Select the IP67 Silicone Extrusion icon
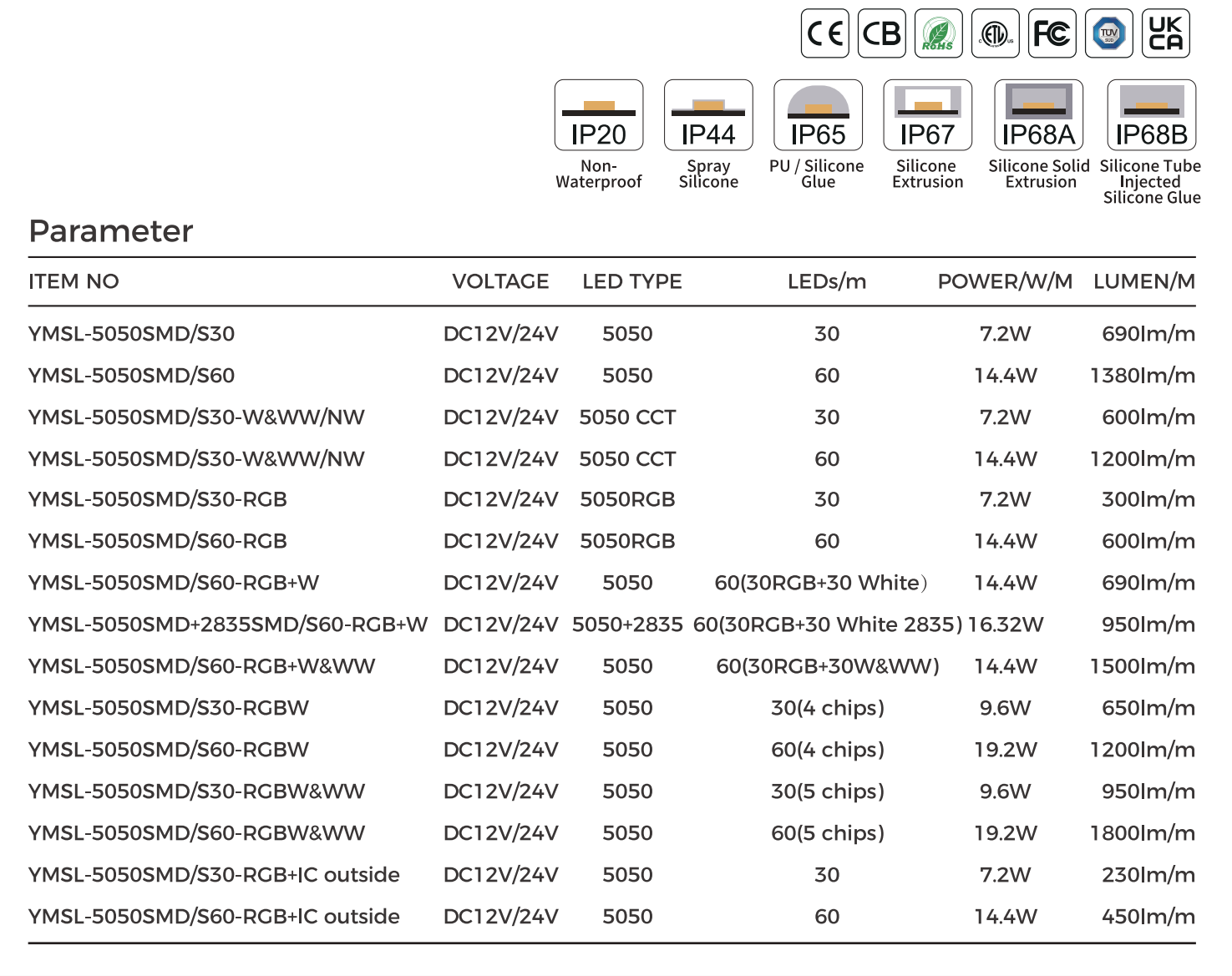This screenshot has width=1232, height=976. click(927, 115)
